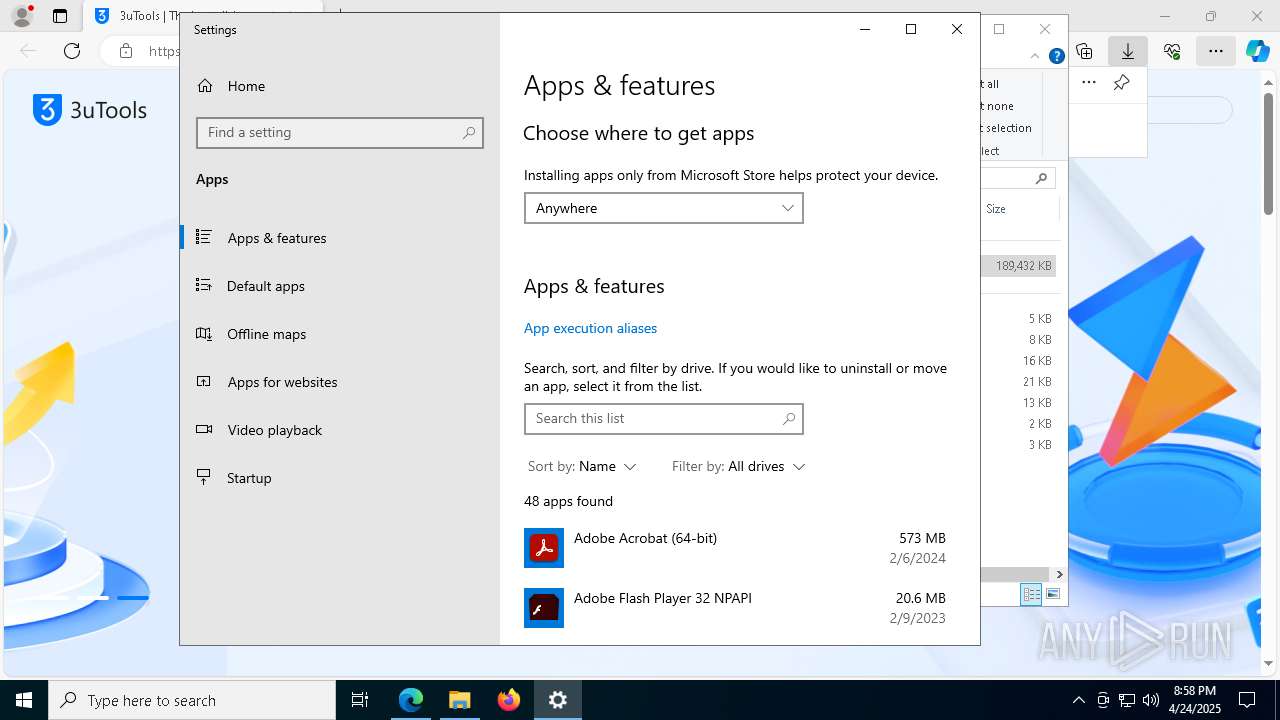Open the notification center

(1247, 700)
